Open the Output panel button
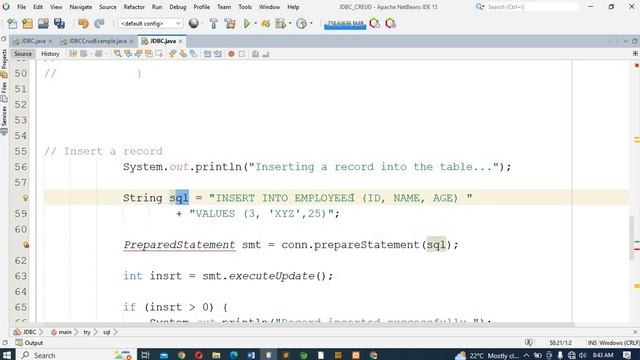Image resolution: width=640 pixels, height=360 pixels. click(29, 343)
